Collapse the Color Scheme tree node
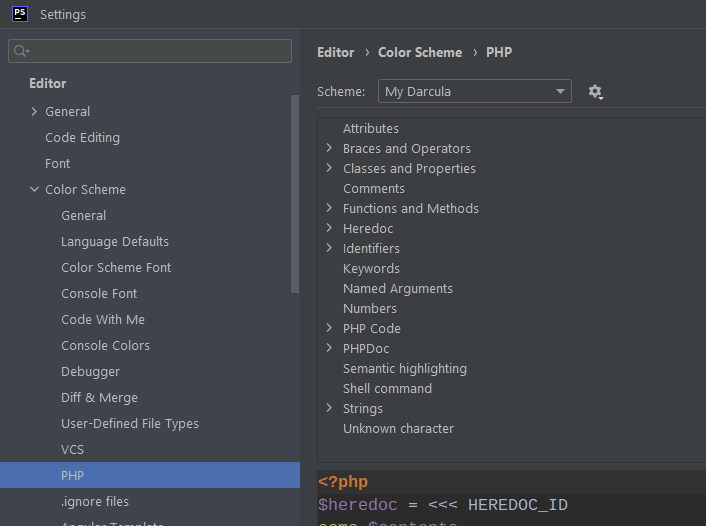Screen dimensions: 706x526 [34, 189]
